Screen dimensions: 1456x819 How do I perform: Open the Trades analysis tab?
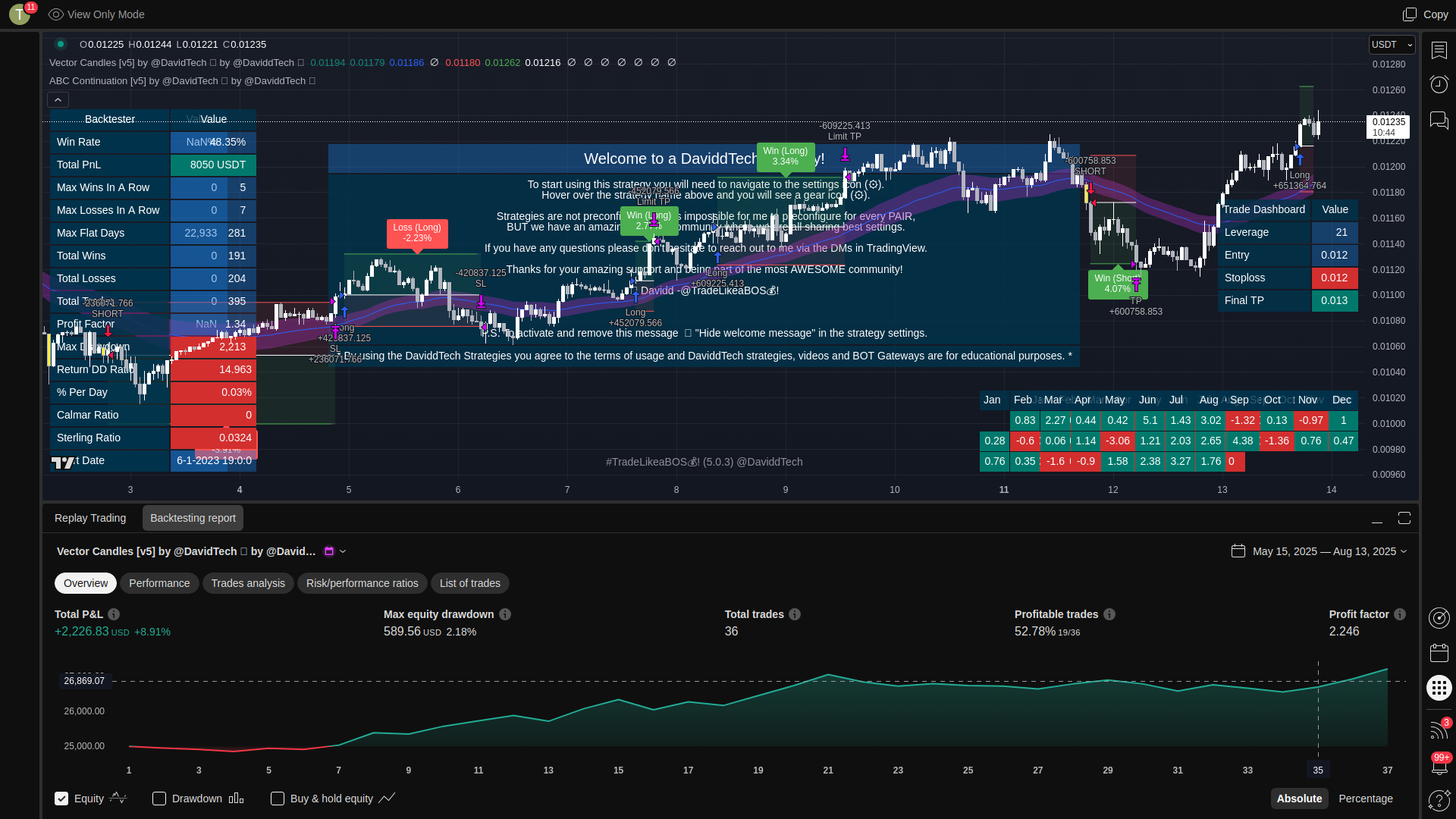248,583
